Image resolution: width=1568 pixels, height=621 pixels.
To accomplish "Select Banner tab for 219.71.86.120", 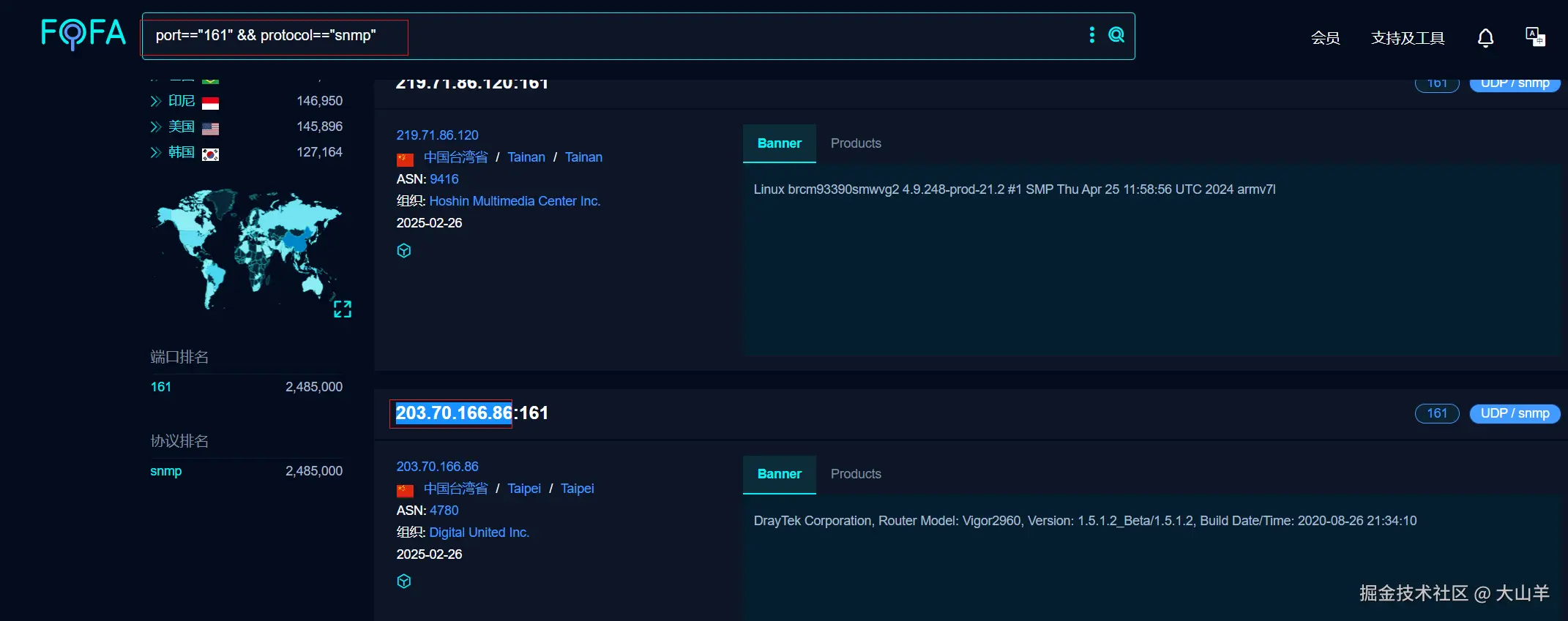I will point(780,143).
